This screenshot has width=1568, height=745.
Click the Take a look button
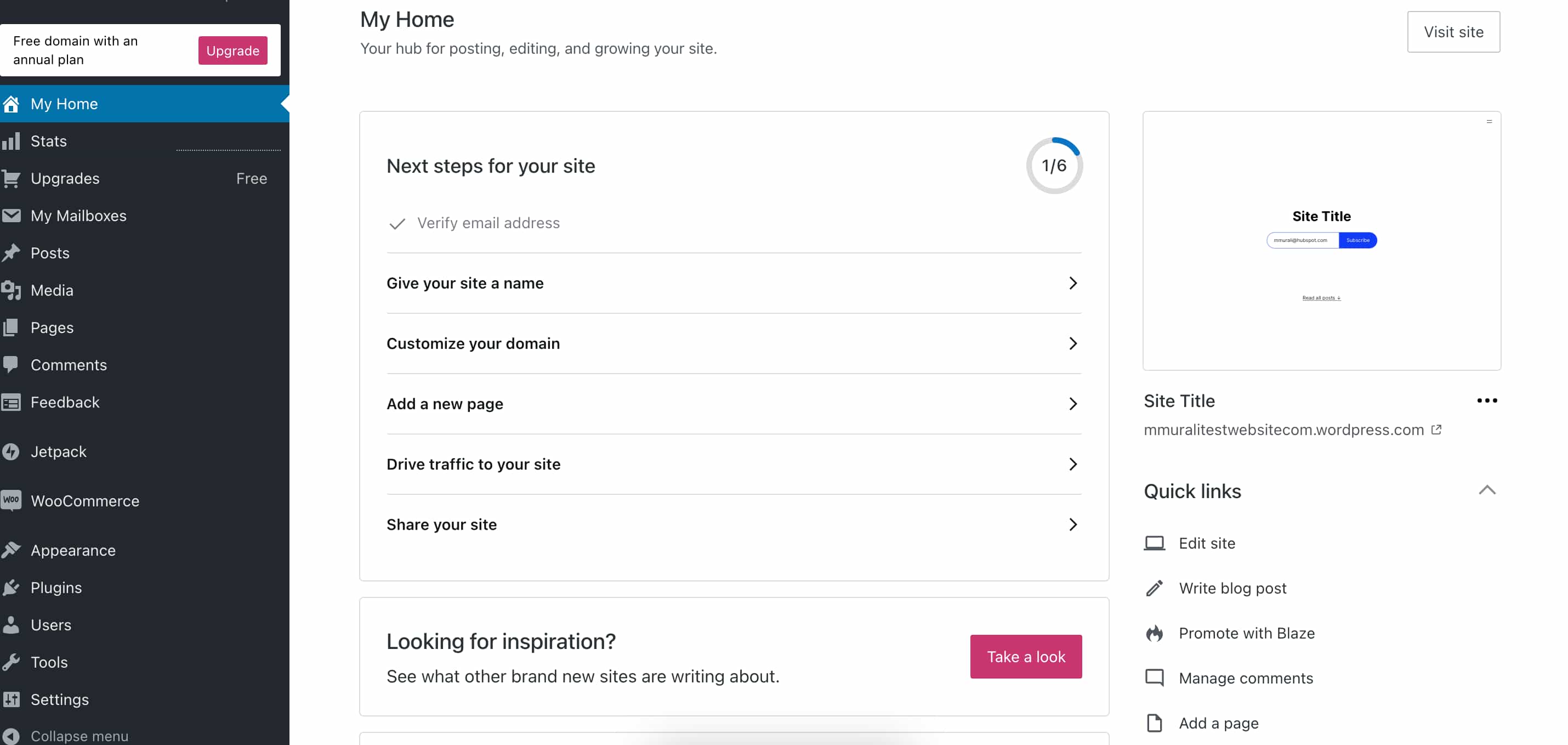pyautogui.click(x=1026, y=656)
